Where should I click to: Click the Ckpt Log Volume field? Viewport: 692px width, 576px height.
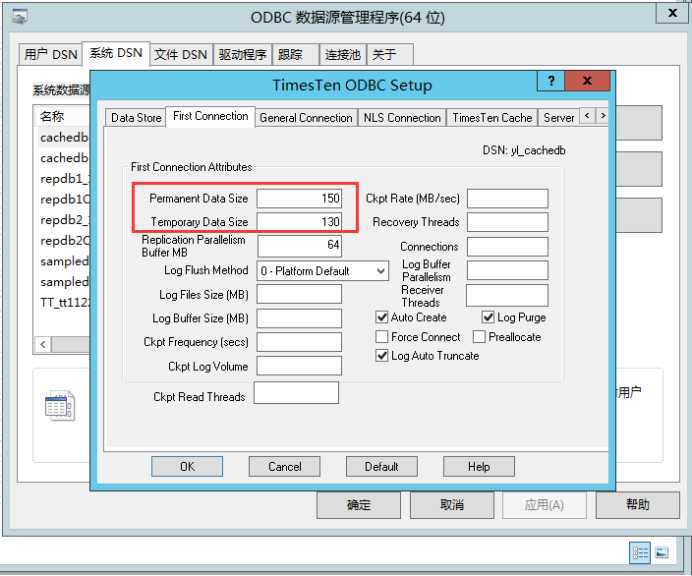pyautogui.click(x=299, y=366)
